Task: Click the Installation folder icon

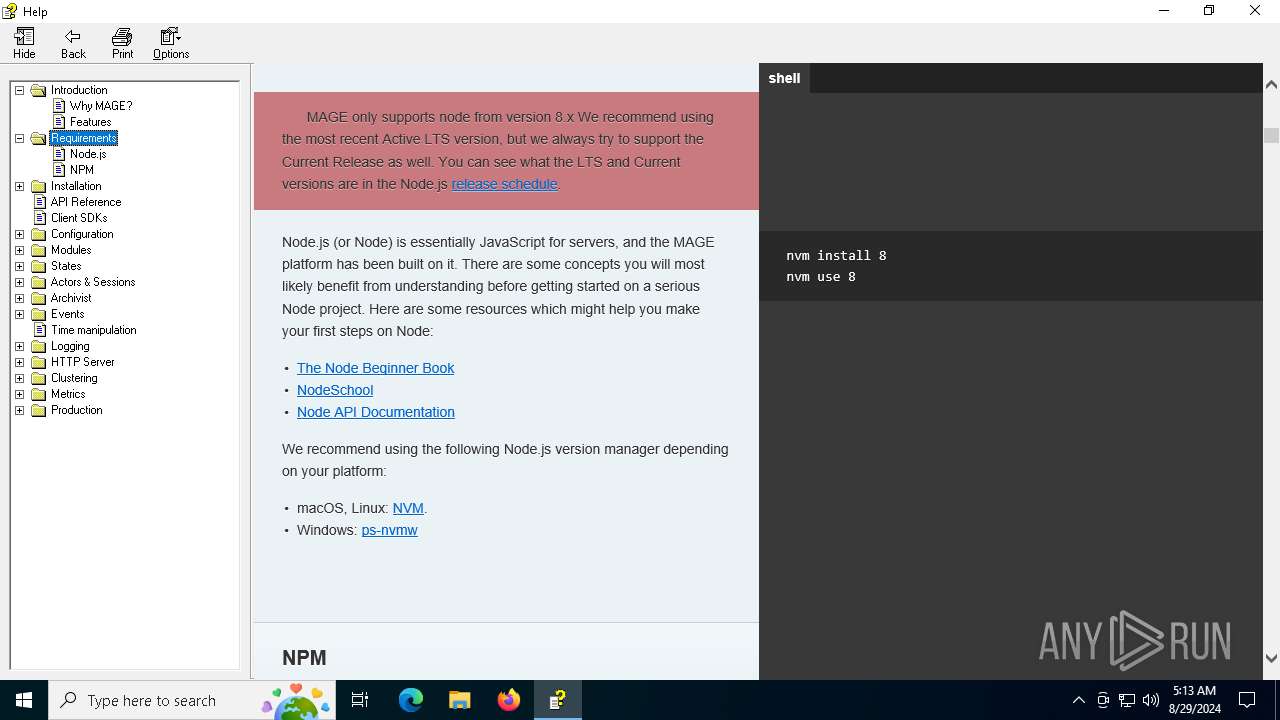Action: point(39,186)
